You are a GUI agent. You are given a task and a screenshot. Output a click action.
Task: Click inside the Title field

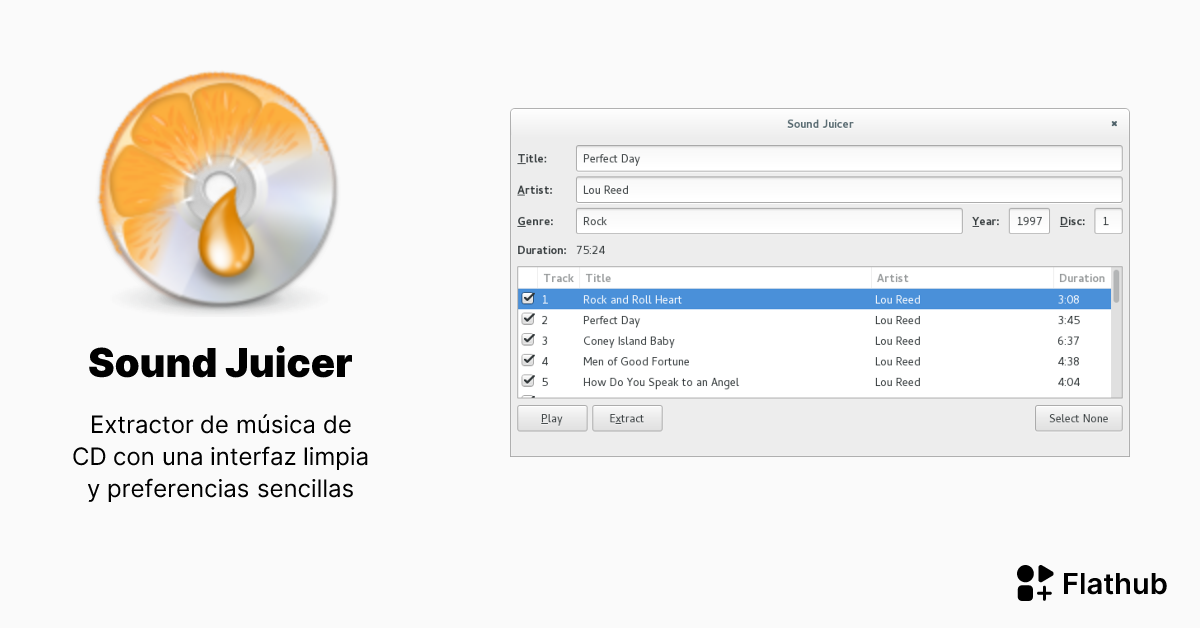click(x=848, y=158)
